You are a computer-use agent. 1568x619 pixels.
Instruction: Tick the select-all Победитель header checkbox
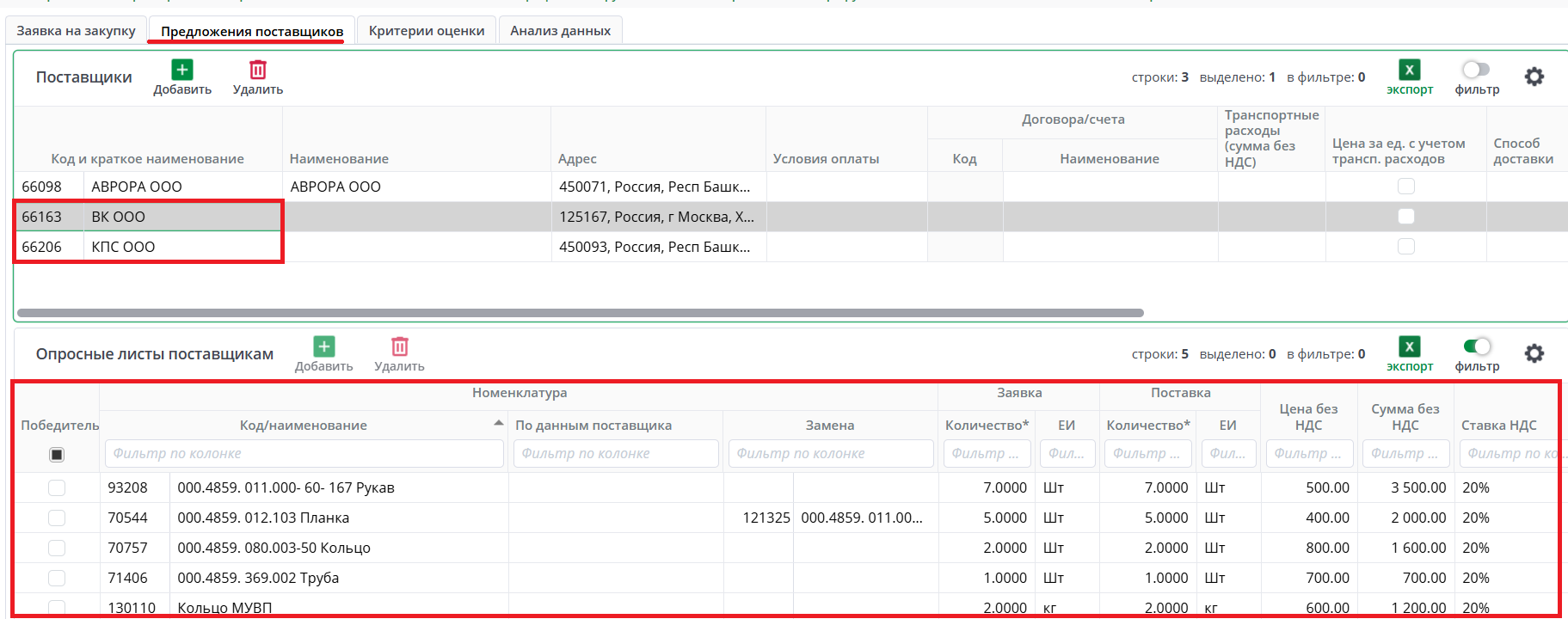tap(57, 455)
